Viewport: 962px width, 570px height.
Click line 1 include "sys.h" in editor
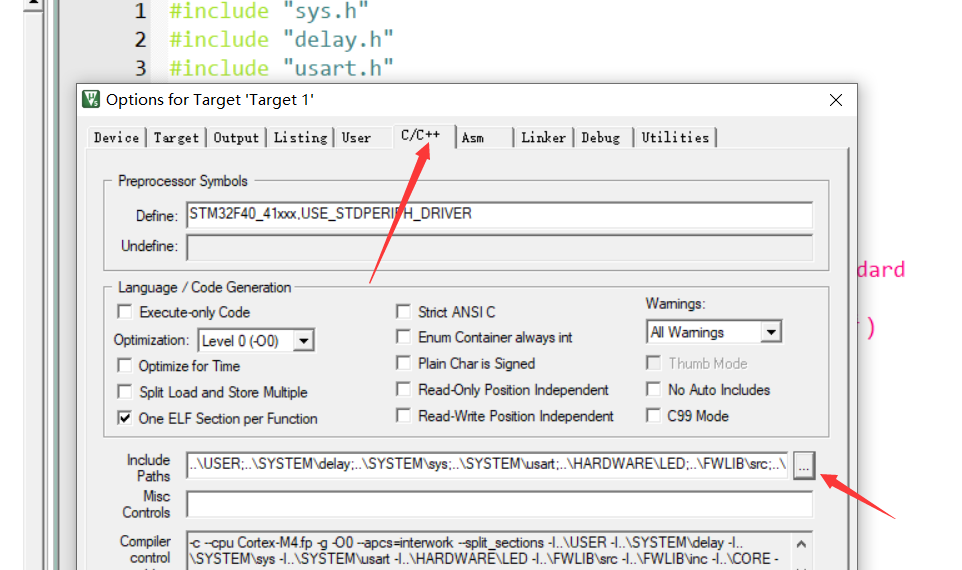[x=269, y=11]
